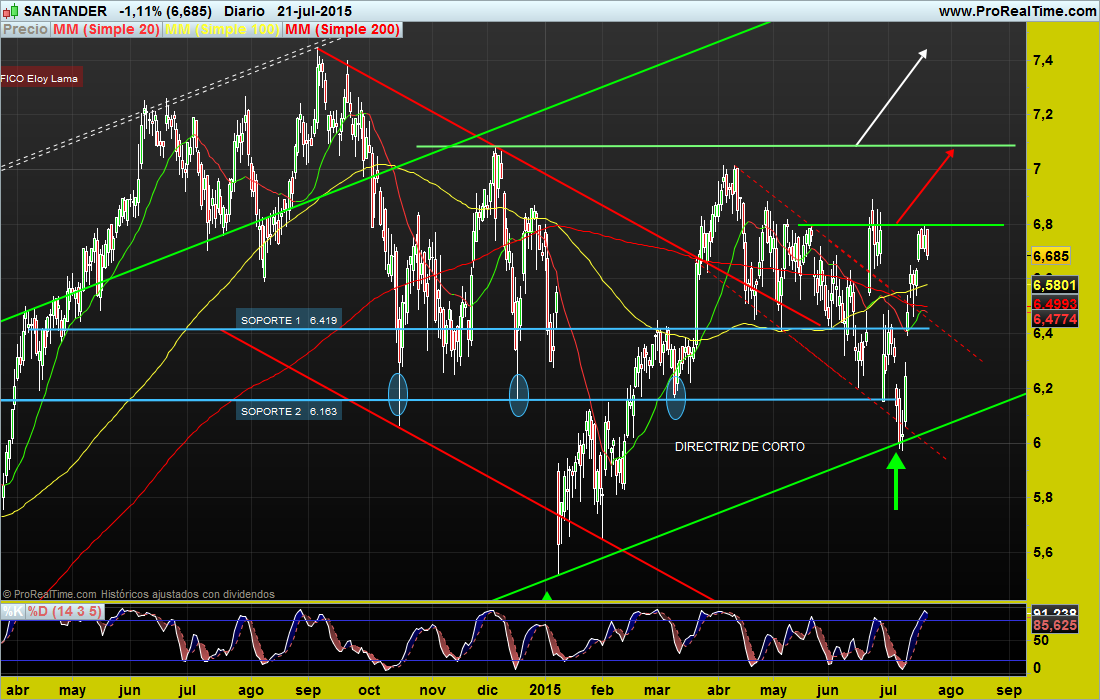Click the red 6,4774 moving average tag
The image size is (1100, 700).
click(x=1054, y=319)
